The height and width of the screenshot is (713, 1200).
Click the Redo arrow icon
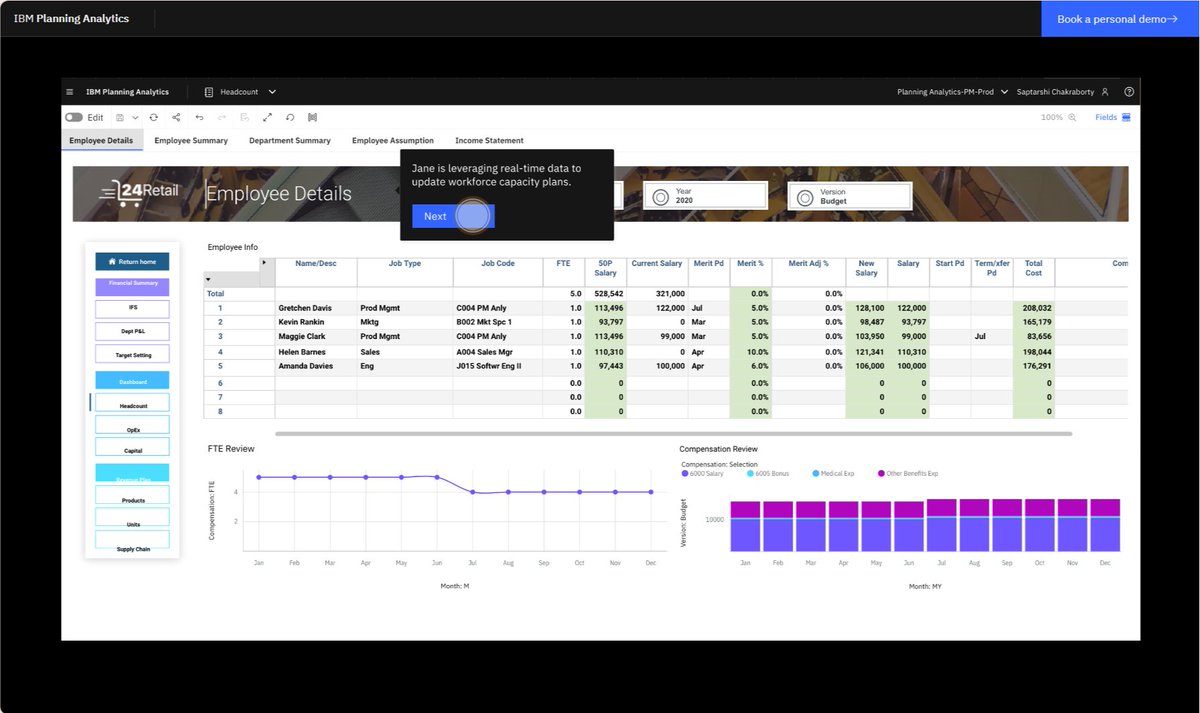click(x=222, y=117)
